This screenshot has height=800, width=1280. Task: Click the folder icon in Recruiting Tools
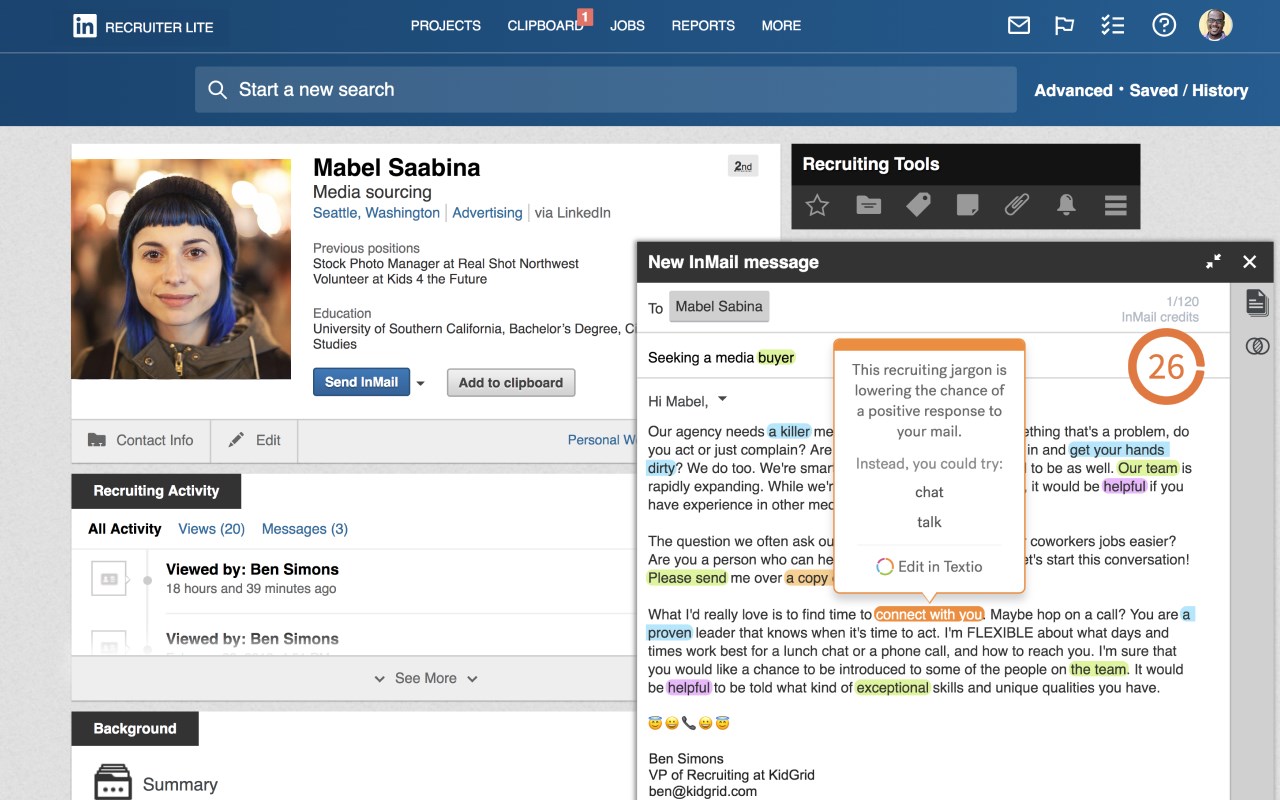(869, 206)
